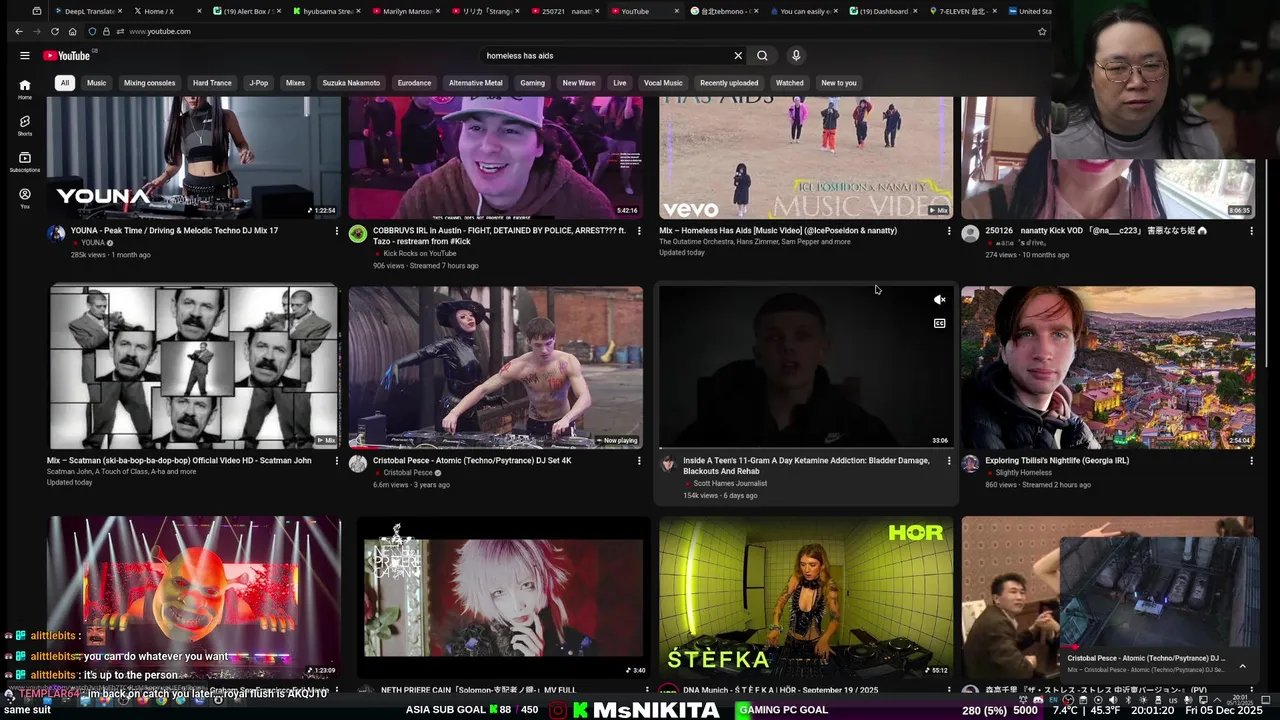Select the Suzuka Nakamoto filter chip
This screenshot has height=720, width=1280.
click(x=351, y=83)
